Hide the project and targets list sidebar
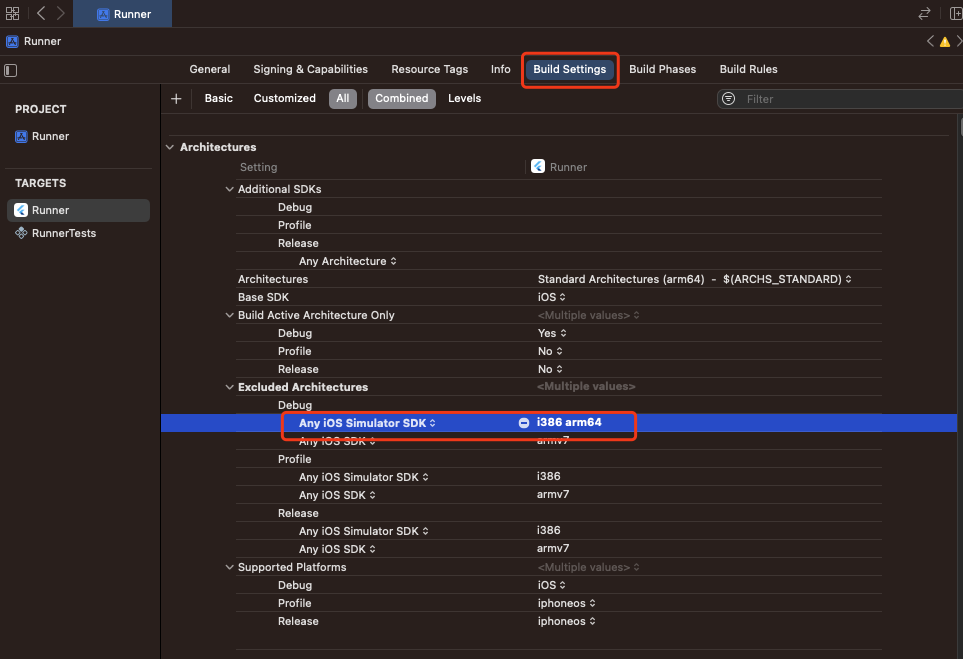This screenshot has width=963, height=659. [11, 70]
